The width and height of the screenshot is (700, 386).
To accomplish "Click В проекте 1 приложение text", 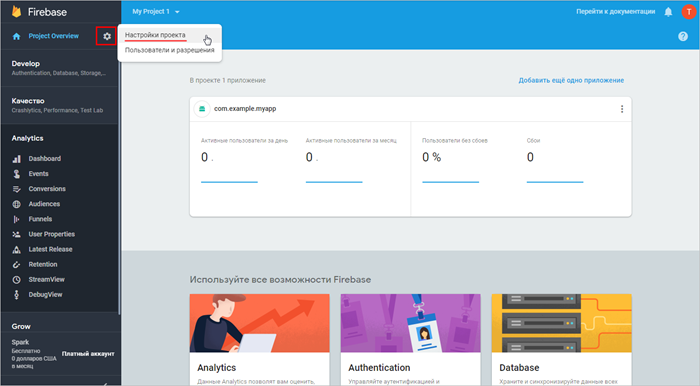I will [228, 81].
